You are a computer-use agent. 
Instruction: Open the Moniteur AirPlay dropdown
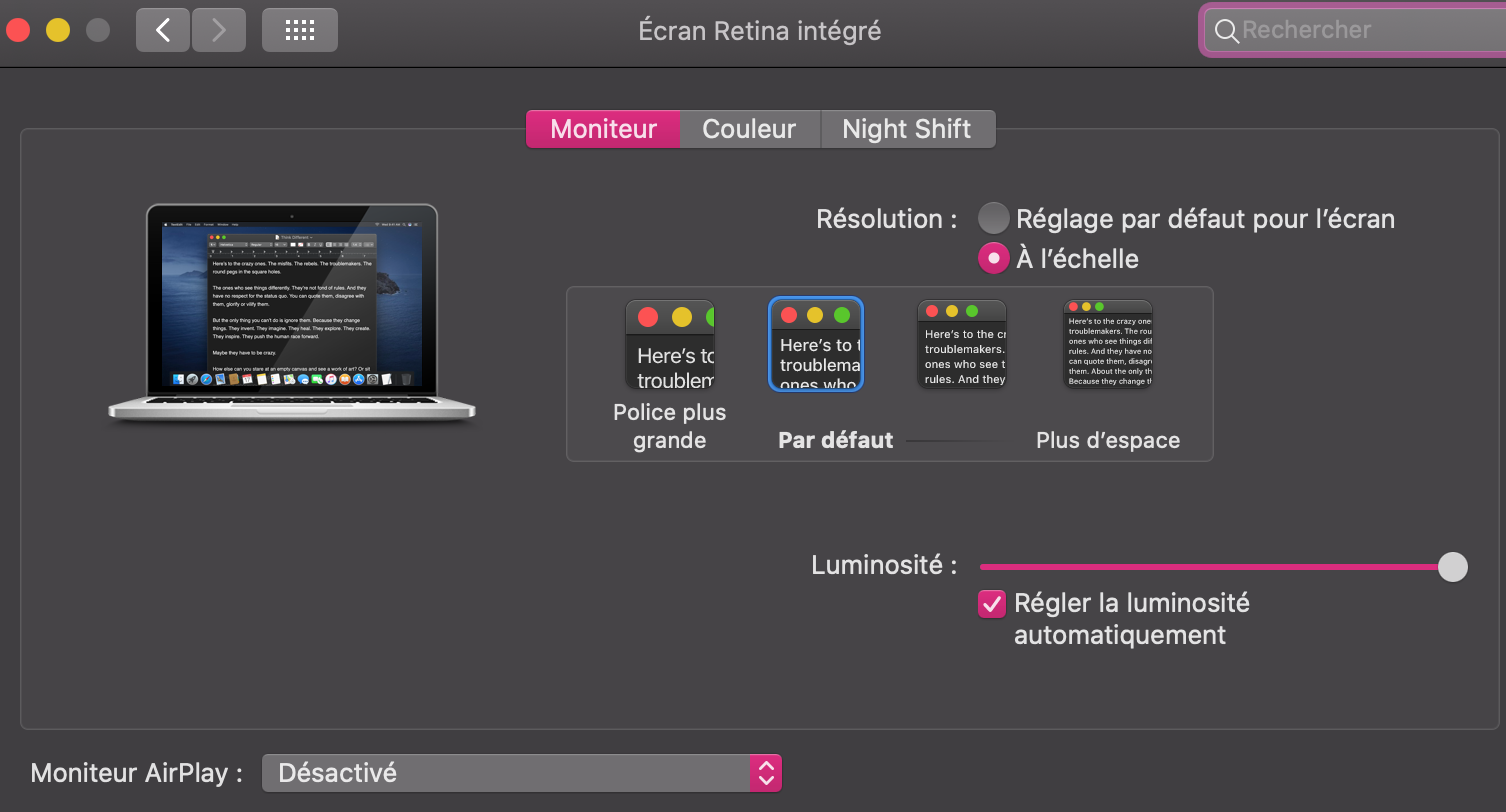point(506,773)
